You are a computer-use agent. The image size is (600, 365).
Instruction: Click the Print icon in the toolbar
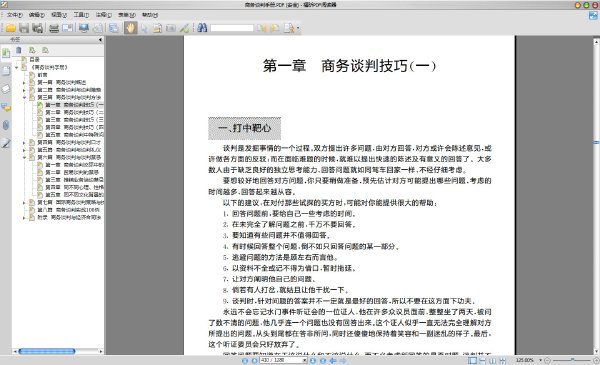point(54,28)
